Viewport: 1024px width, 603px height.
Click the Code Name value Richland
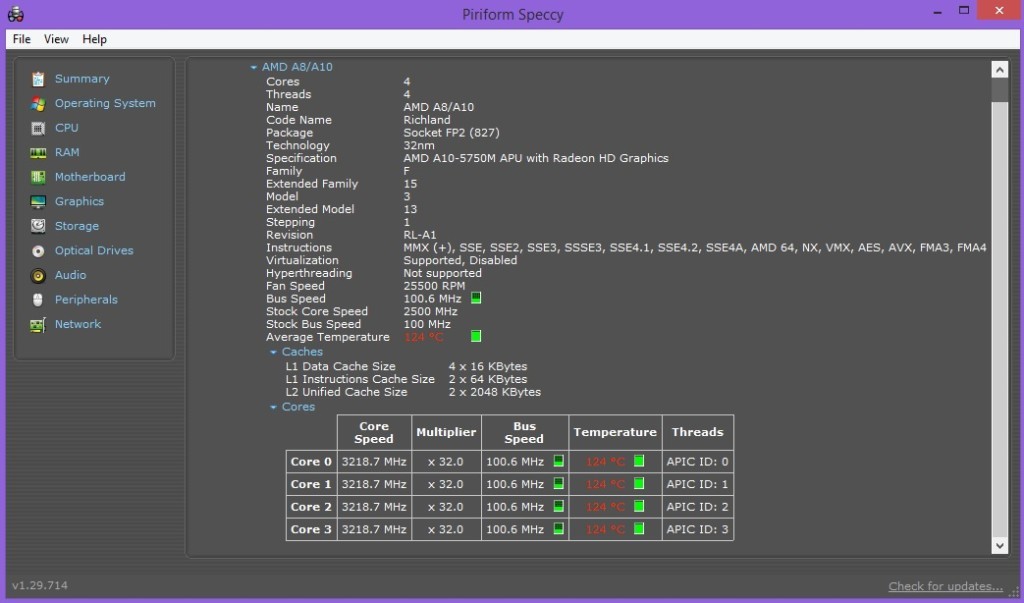click(x=426, y=120)
